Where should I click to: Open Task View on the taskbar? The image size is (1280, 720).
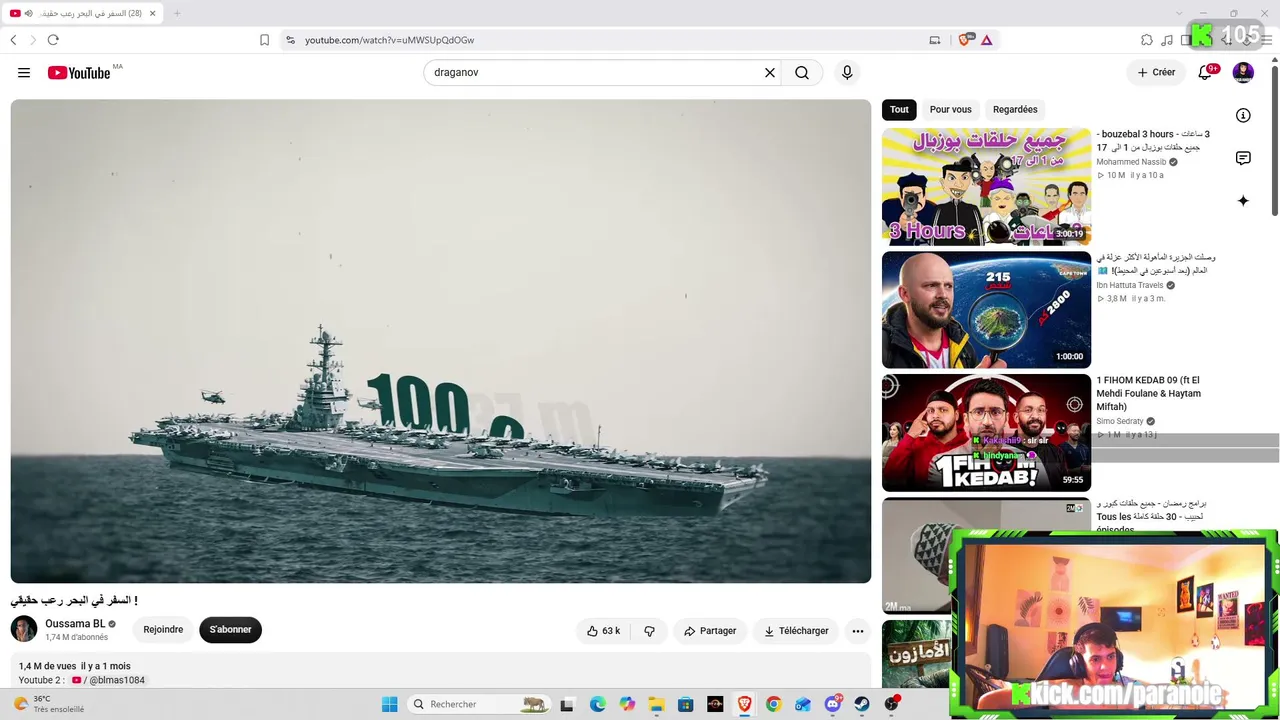[x=567, y=704]
